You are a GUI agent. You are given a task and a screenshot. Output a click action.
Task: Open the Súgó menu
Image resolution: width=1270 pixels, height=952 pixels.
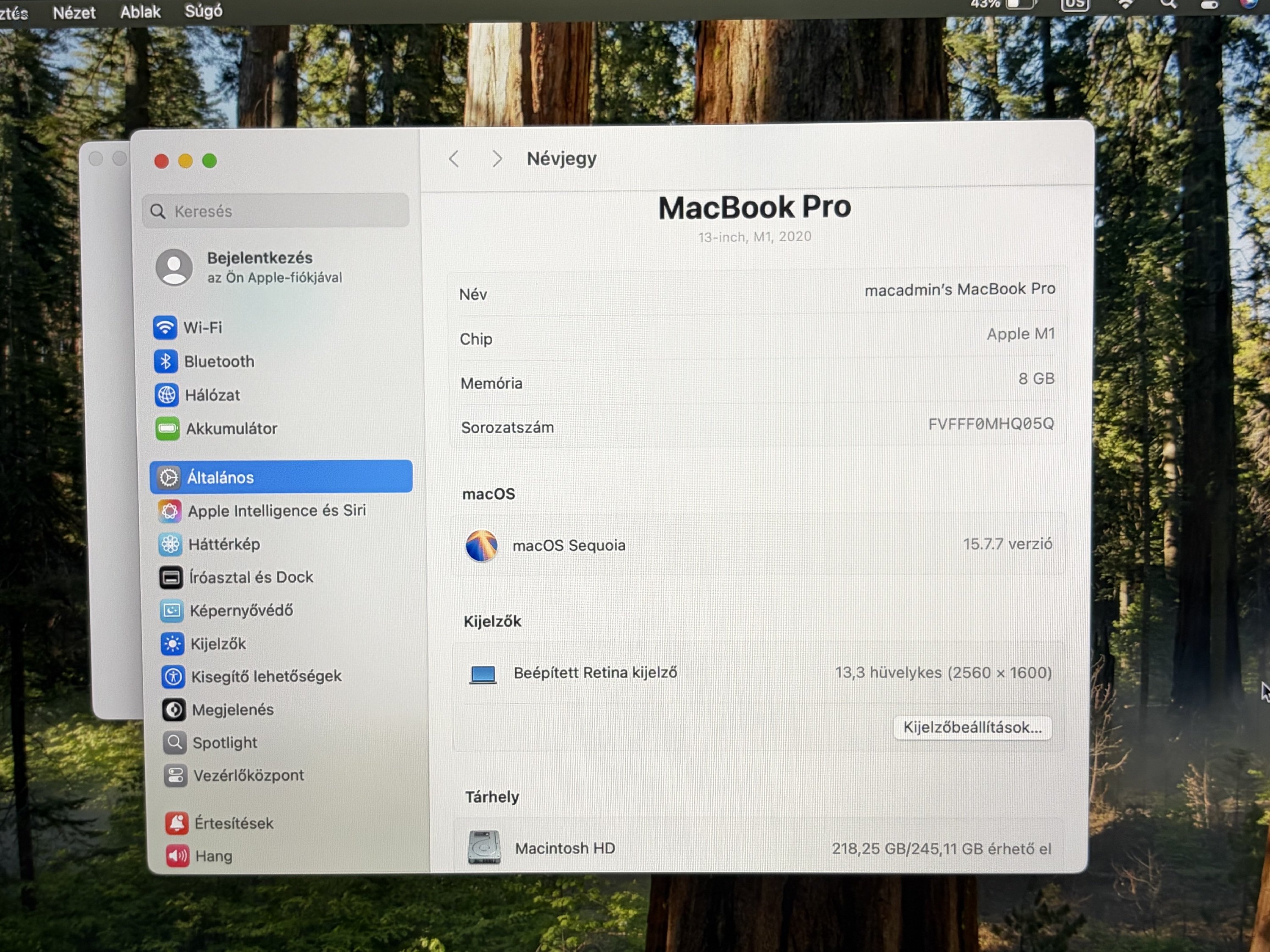[203, 11]
